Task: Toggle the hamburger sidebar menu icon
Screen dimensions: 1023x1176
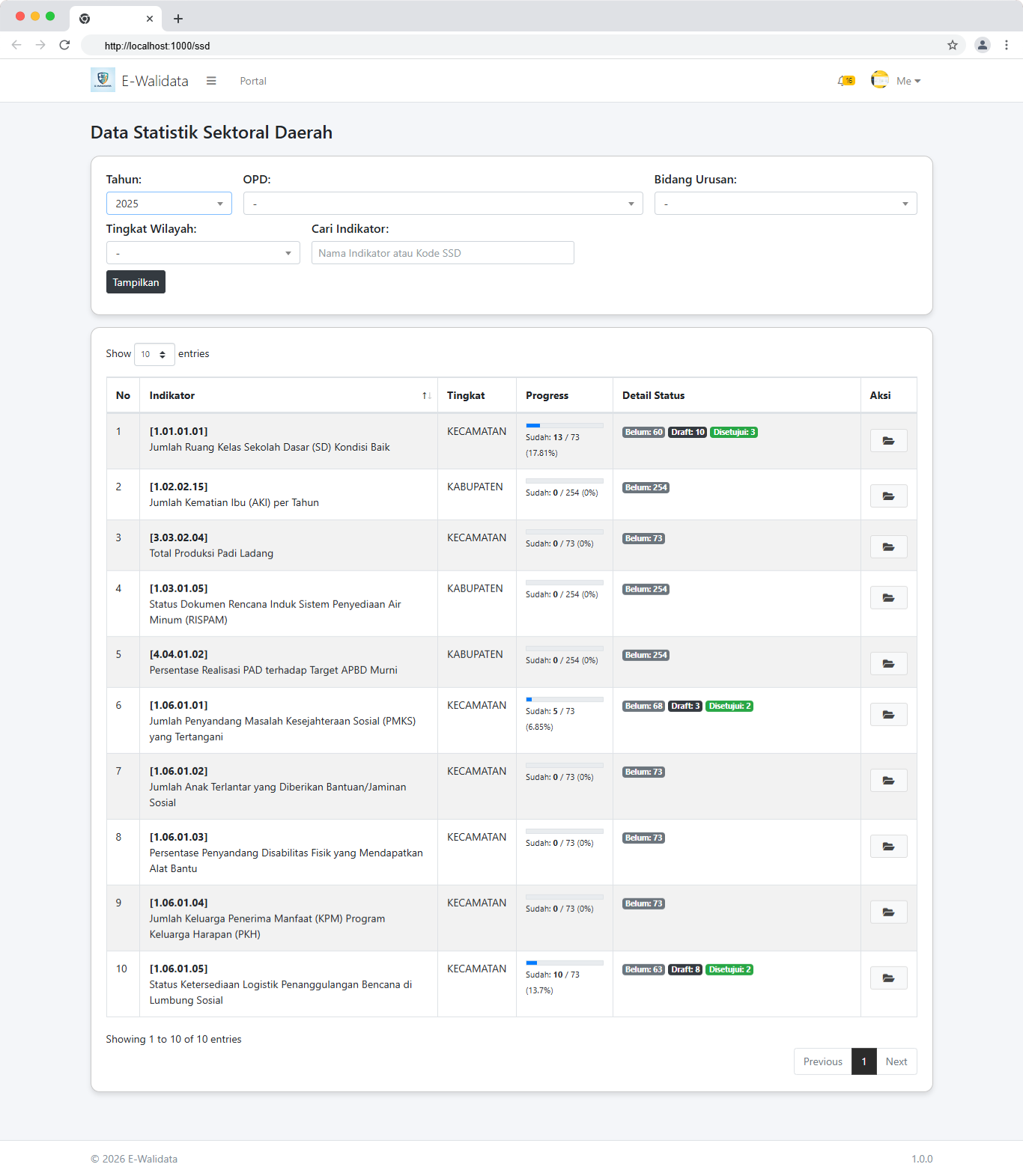Action: tap(211, 81)
